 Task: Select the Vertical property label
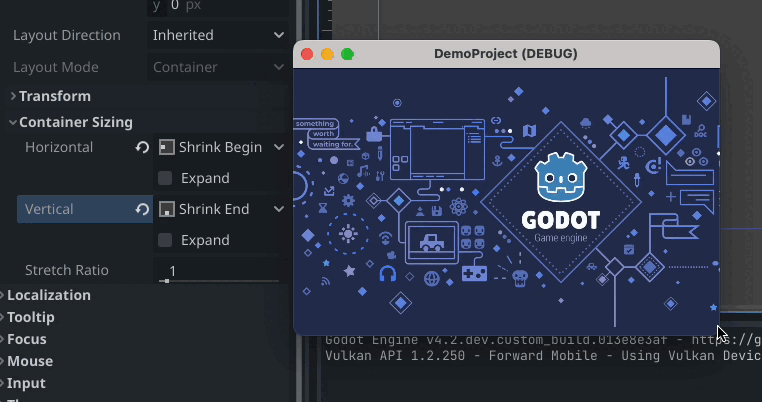[49, 209]
